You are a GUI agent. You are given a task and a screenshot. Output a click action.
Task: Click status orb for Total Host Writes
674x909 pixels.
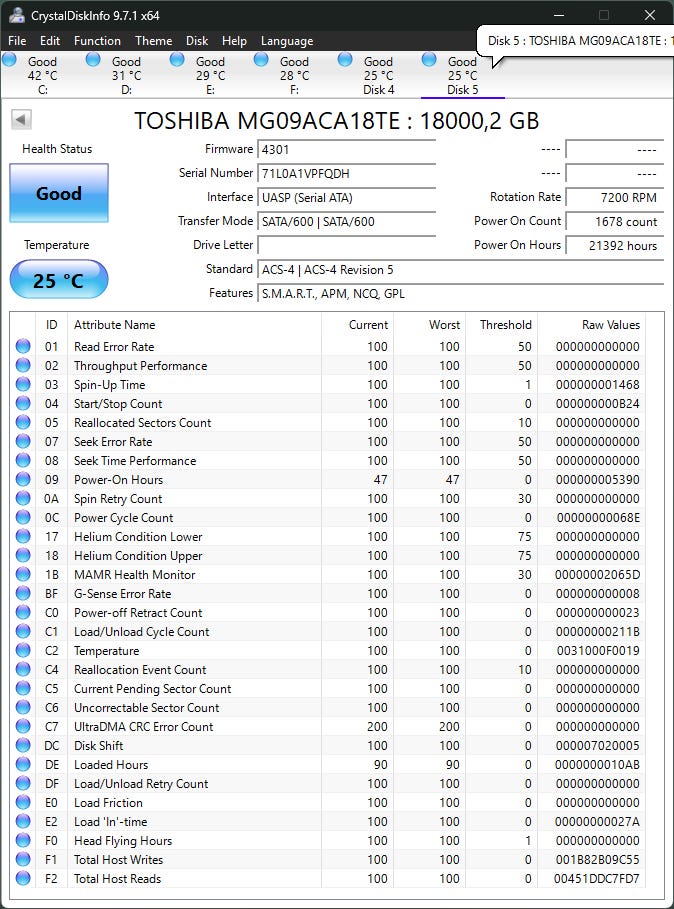pyautogui.click(x=23, y=860)
